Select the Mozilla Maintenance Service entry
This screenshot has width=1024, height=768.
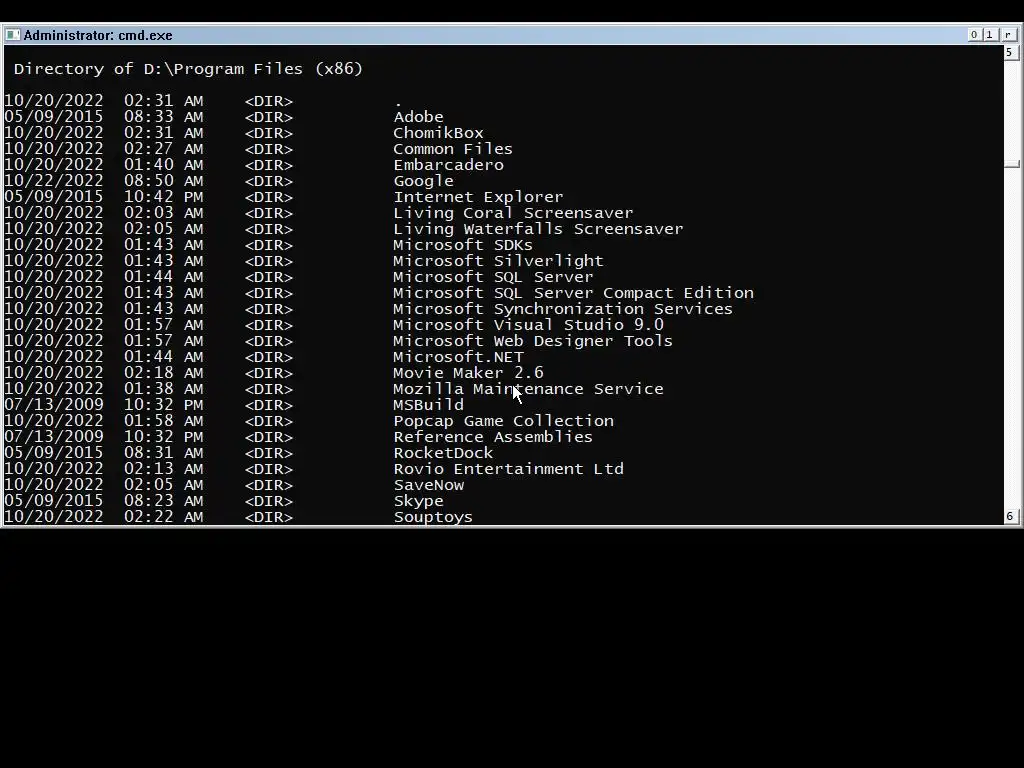point(528,389)
